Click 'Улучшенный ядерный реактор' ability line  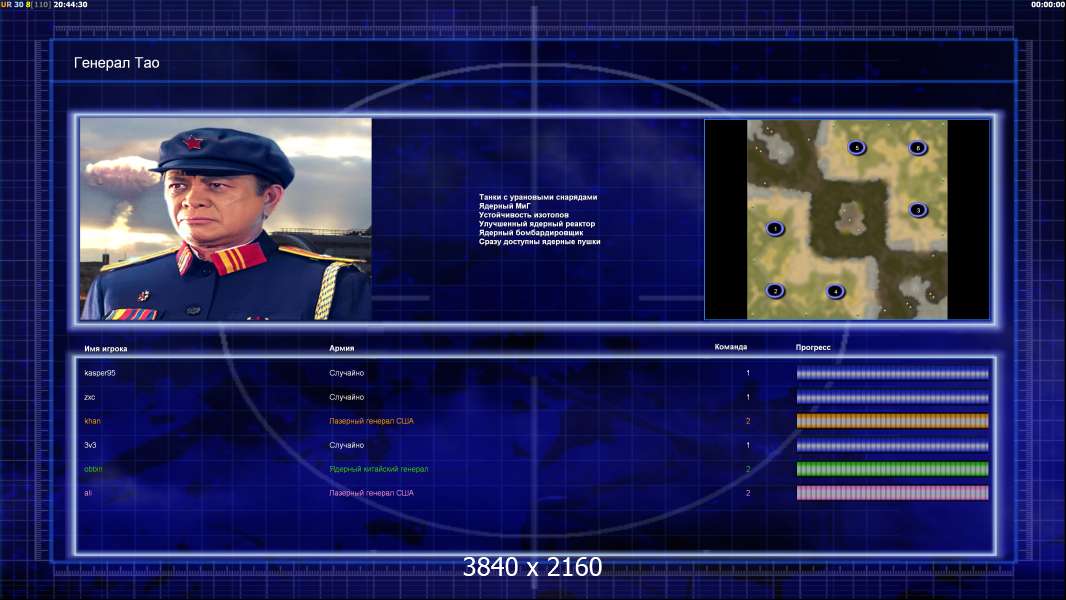[536, 224]
